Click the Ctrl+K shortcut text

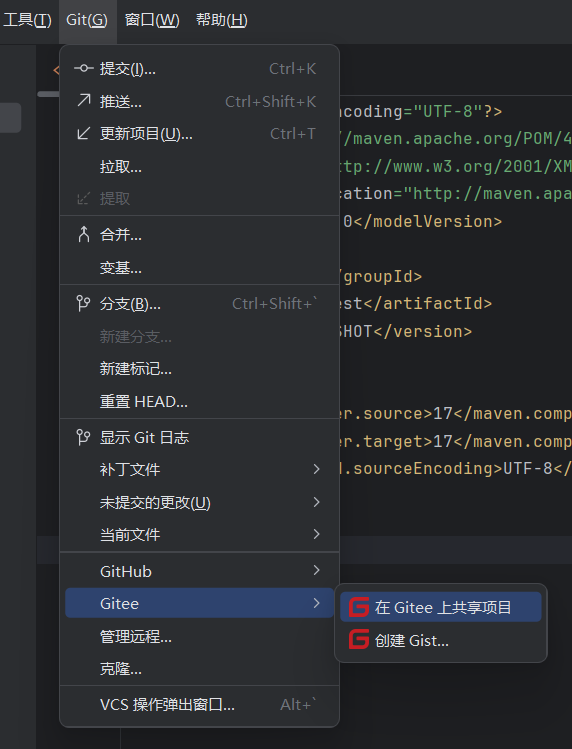[292, 69]
